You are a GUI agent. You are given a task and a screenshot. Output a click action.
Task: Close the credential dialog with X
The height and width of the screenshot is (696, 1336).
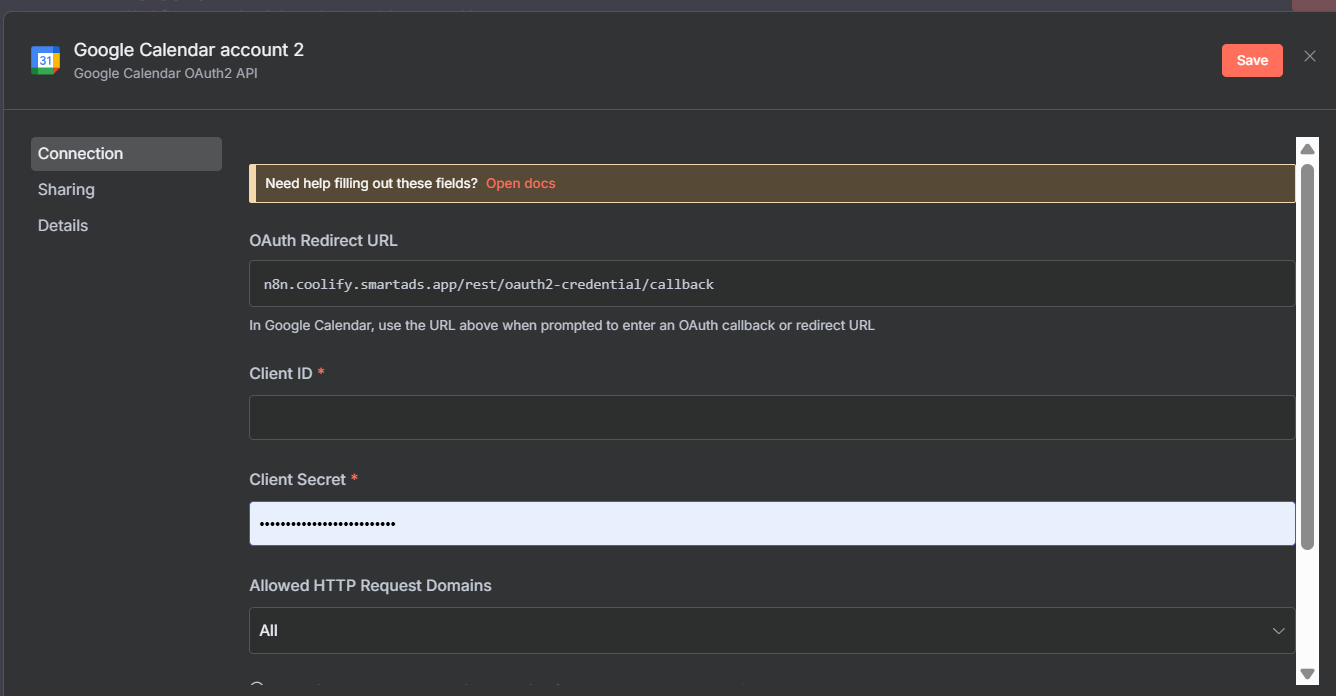click(x=1309, y=56)
